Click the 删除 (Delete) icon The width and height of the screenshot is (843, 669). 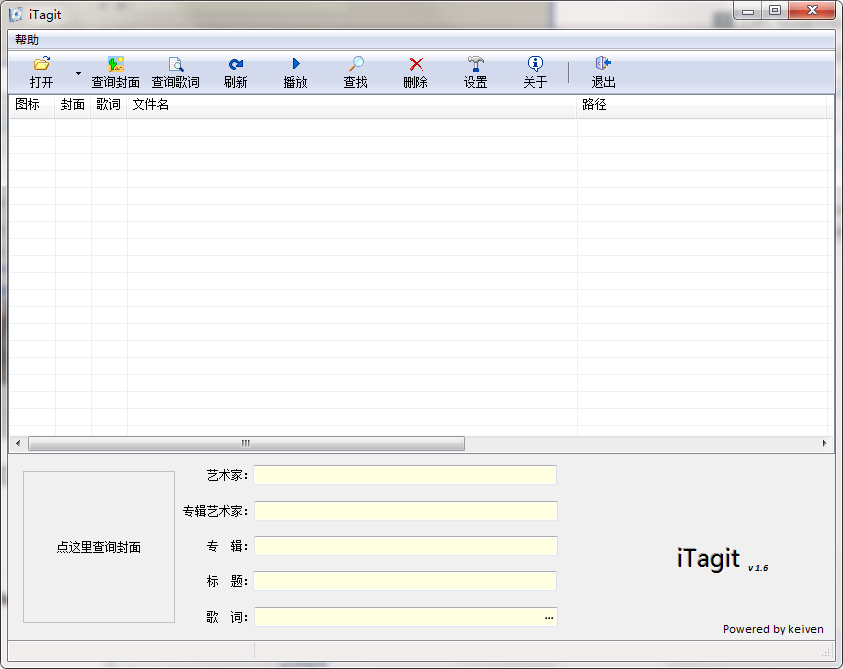(x=415, y=72)
